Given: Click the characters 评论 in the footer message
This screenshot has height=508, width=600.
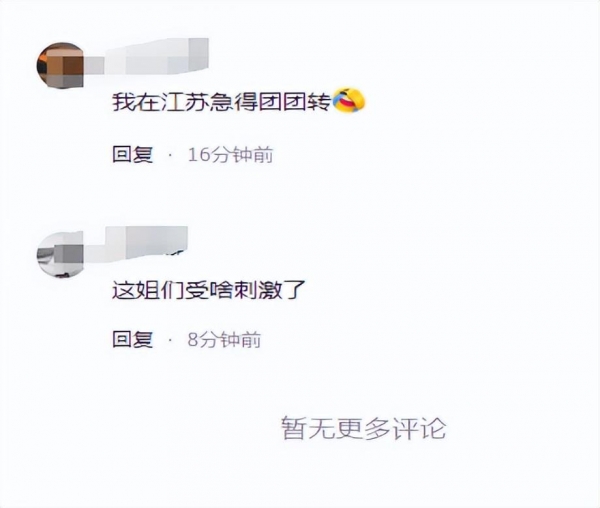Looking at the screenshot, I should pos(419,428).
